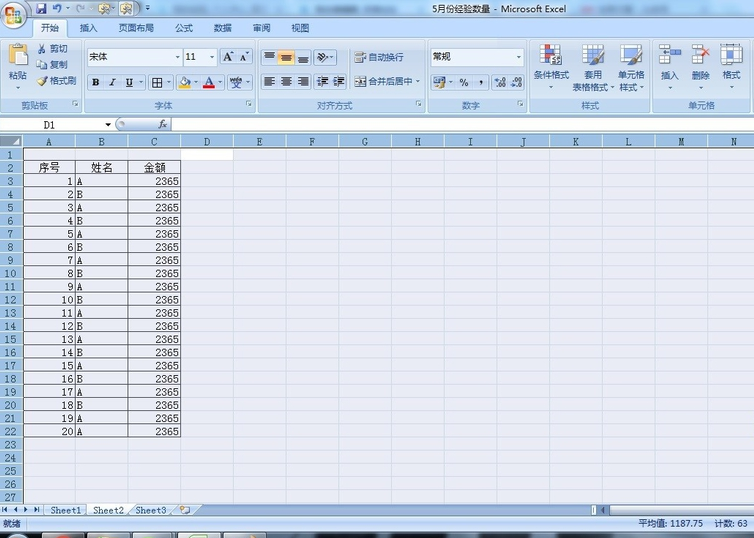Decrease the indent

point(322,82)
